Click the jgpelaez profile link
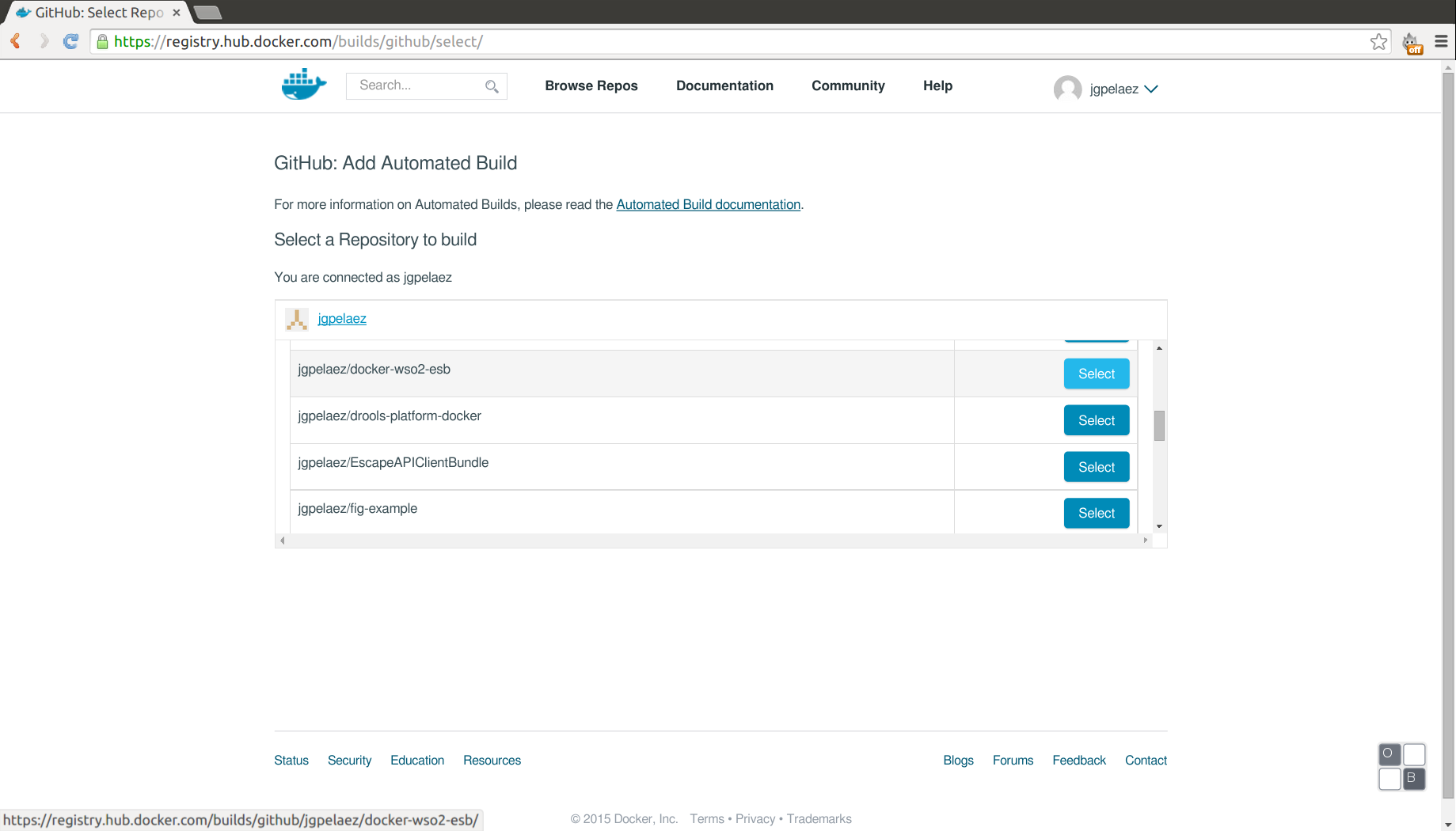This screenshot has width=1456, height=831. click(342, 318)
